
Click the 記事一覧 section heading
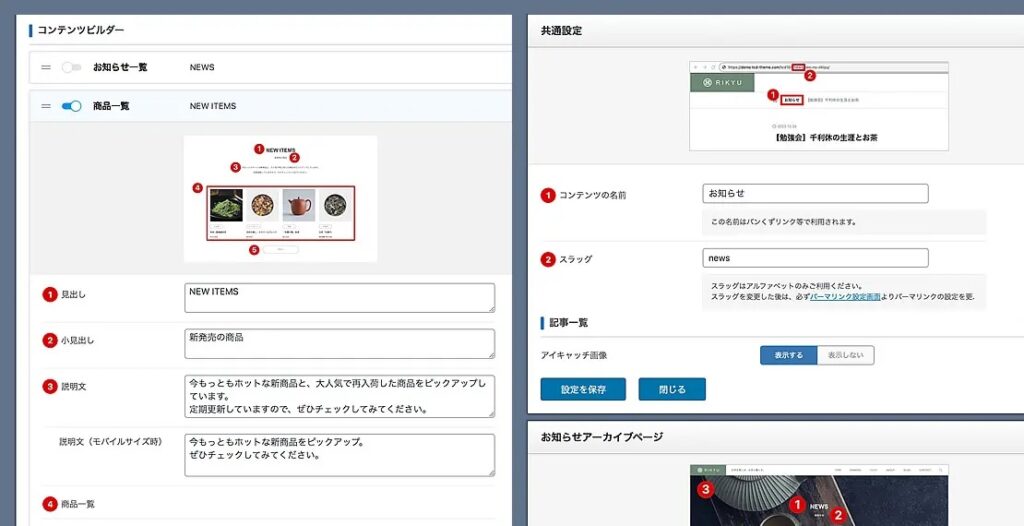568,323
